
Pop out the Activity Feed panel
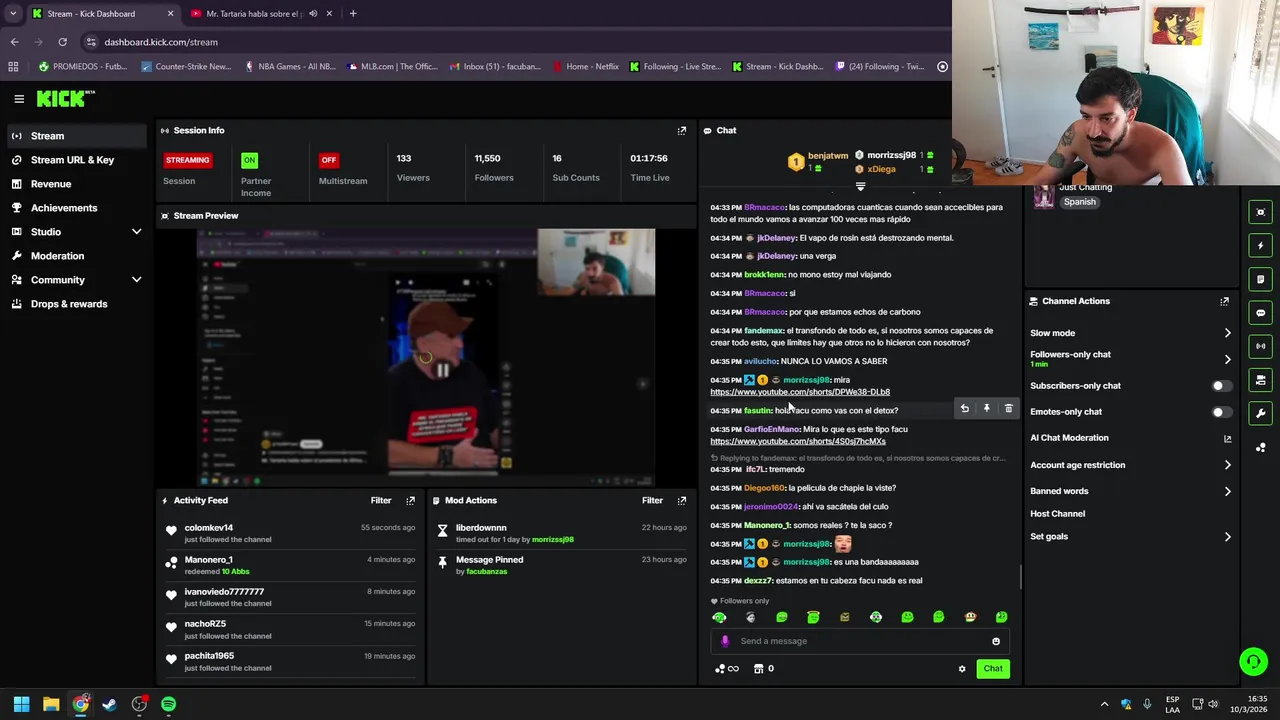tap(410, 500)
